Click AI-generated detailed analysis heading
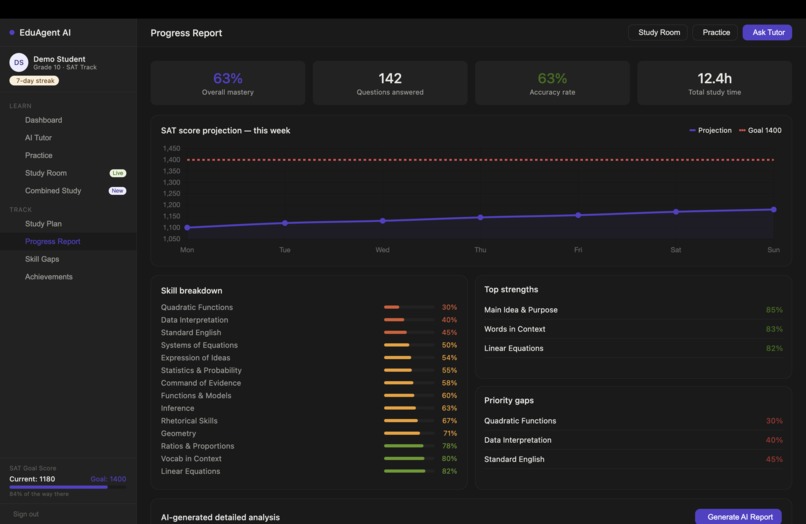 coord(220,517)
